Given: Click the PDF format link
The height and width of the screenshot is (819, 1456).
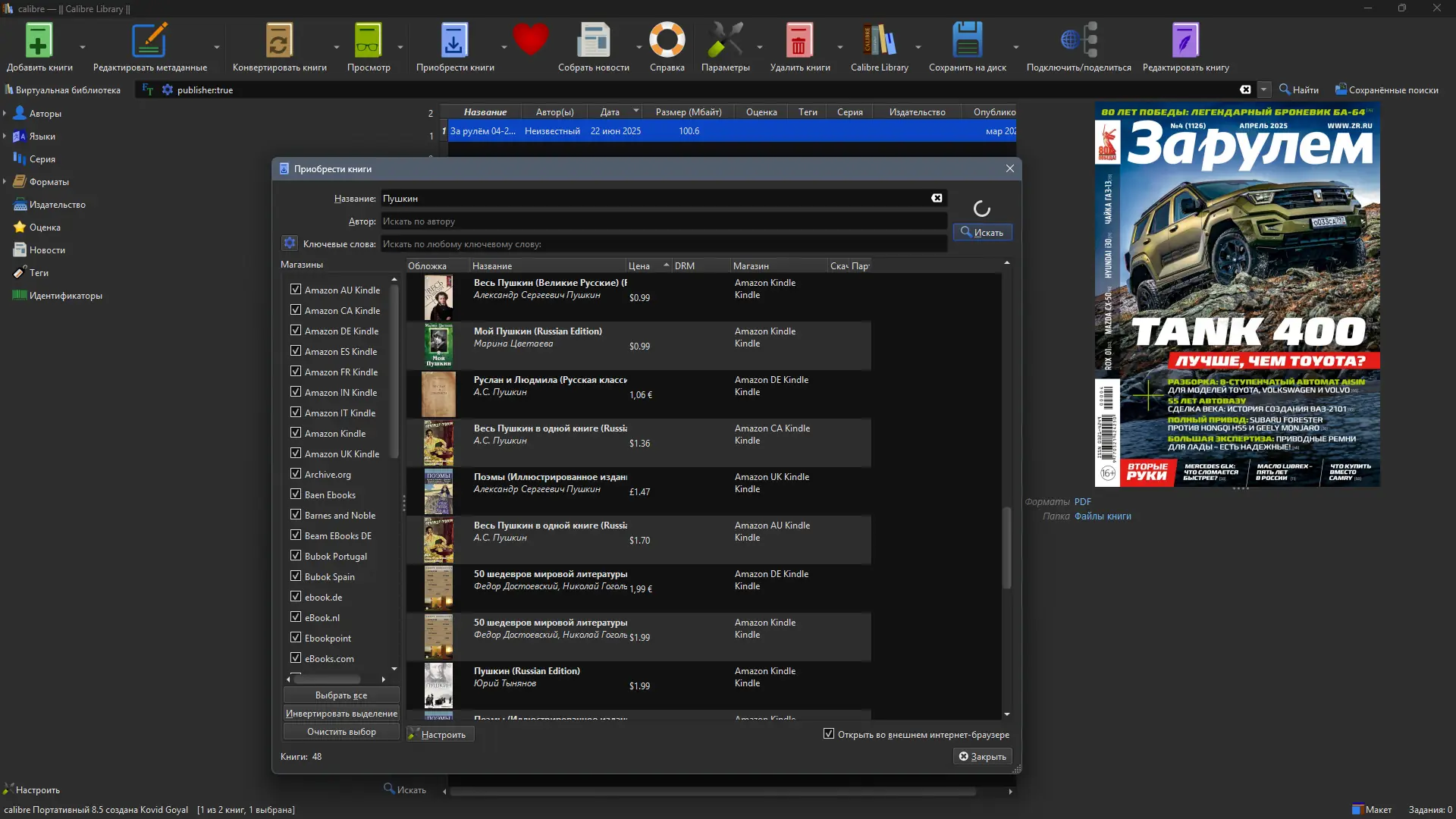Looking at the screenshot, I should click(1082, 502).
